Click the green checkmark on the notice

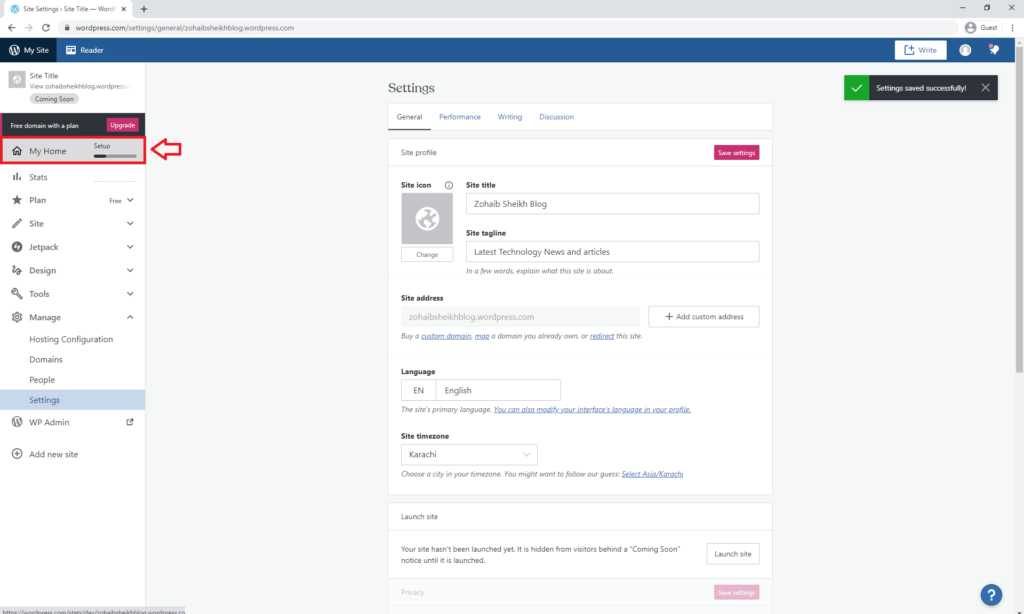[856, 88]
